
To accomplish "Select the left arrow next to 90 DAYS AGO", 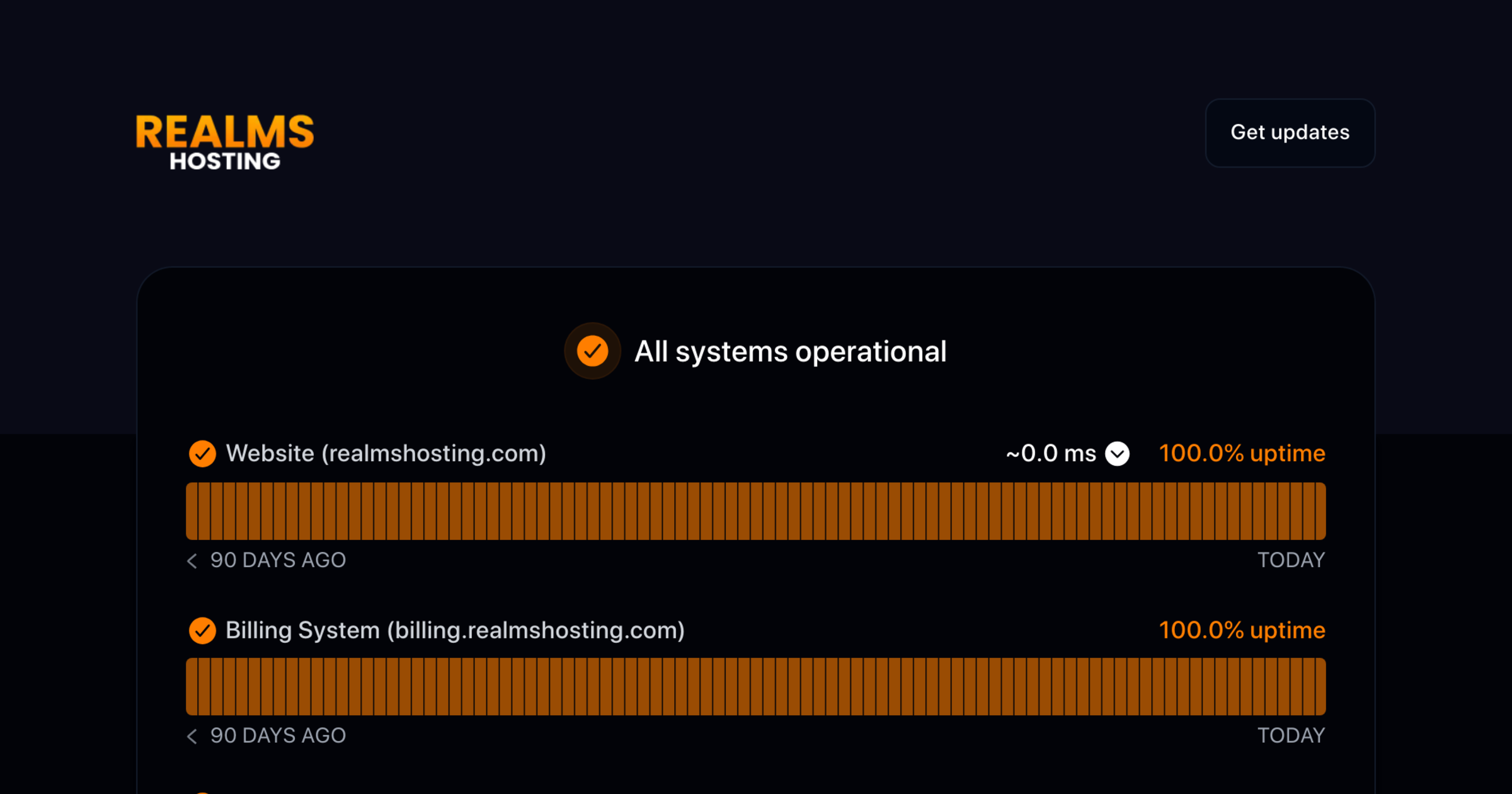I will tap(192, 560).
